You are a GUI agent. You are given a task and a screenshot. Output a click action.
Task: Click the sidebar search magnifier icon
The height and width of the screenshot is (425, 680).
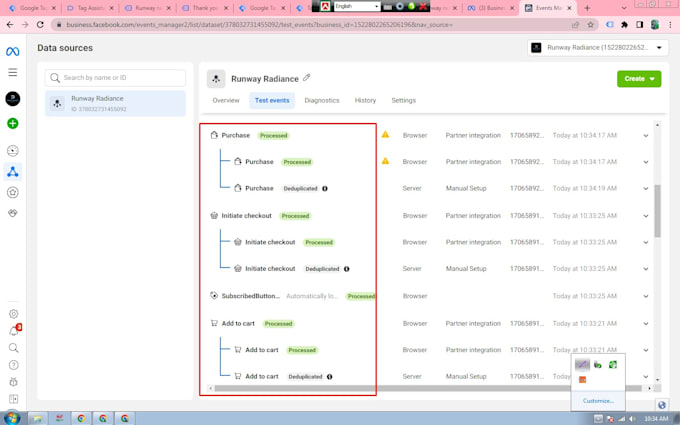click(x=13, y=348)
